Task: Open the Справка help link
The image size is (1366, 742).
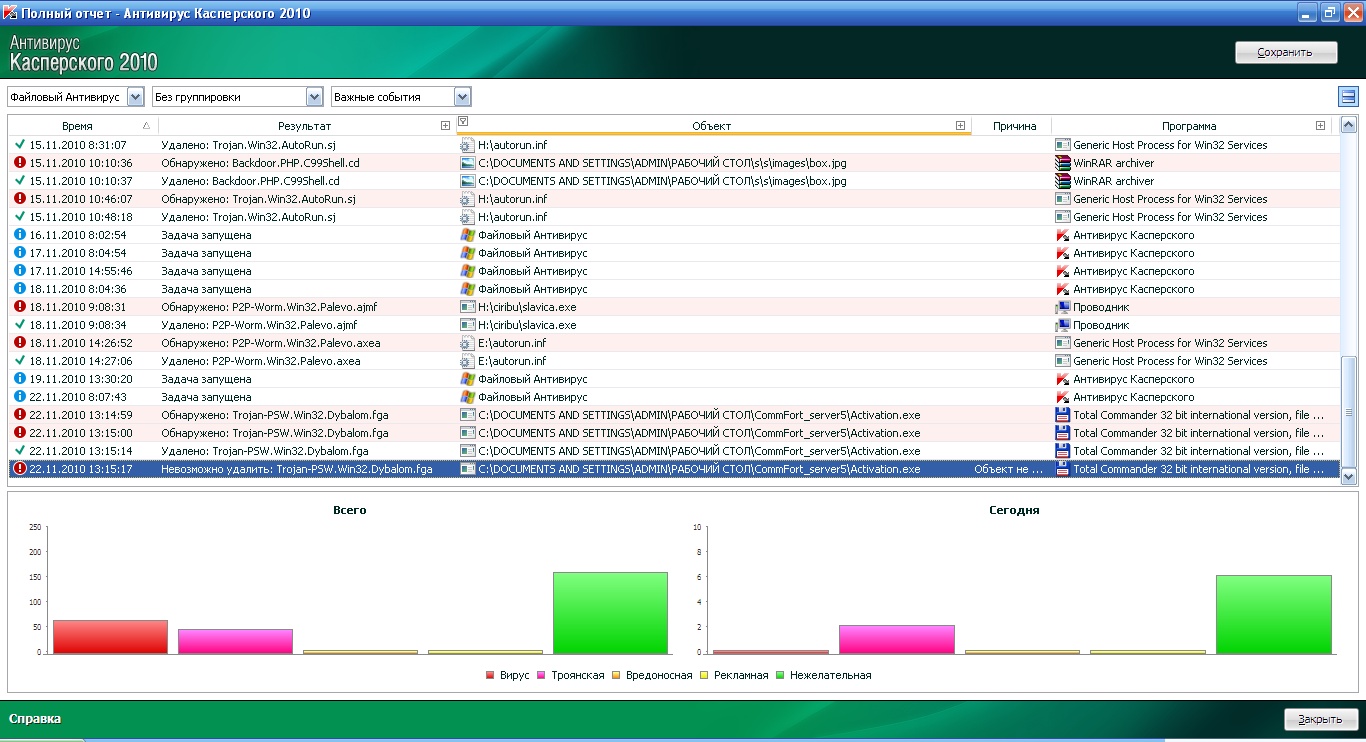Action: coord(35,719)
